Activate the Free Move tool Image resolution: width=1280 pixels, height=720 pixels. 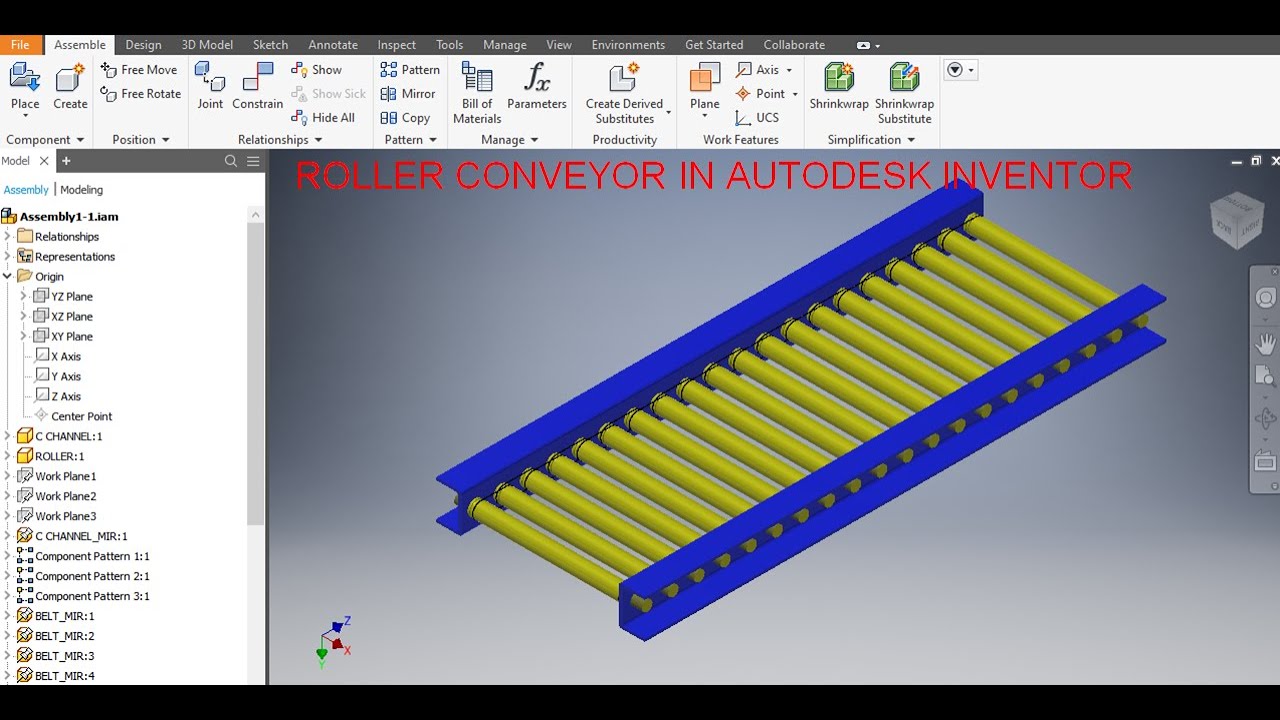coord(139,69)
